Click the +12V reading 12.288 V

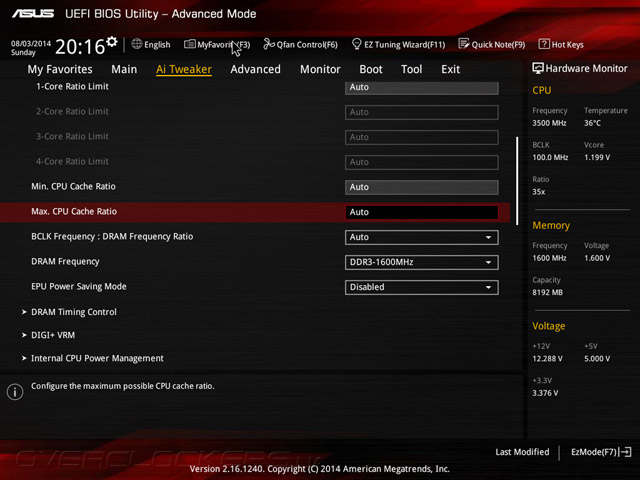pyautogui.click(x=547, y=359)
